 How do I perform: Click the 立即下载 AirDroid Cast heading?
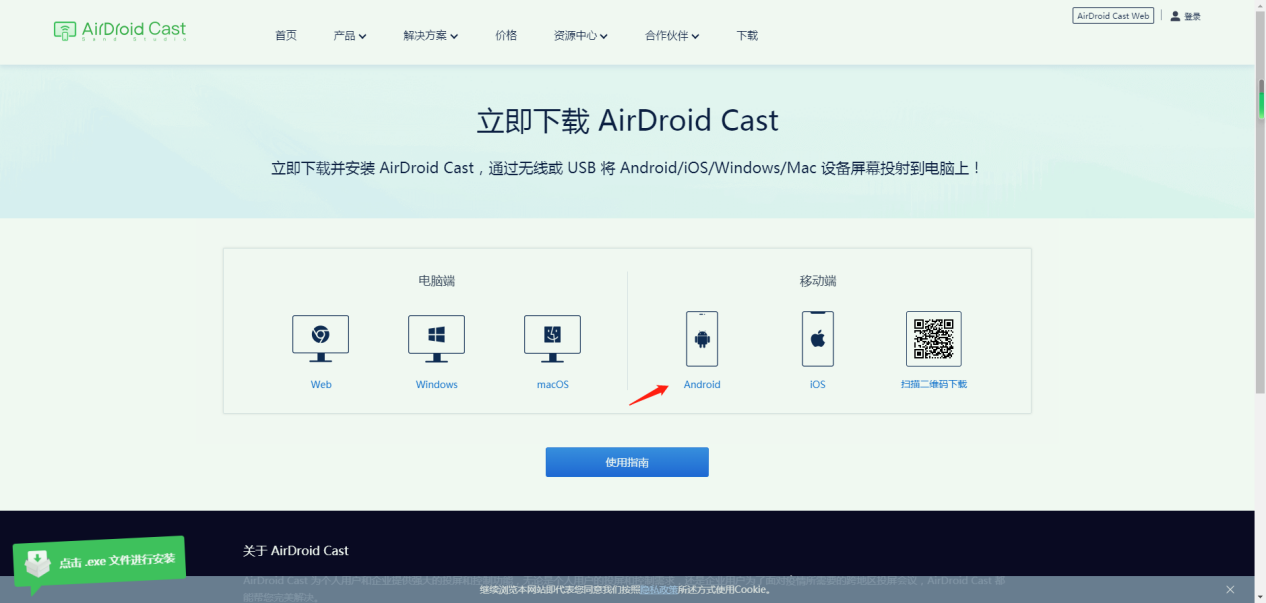[x=627, y=121]
